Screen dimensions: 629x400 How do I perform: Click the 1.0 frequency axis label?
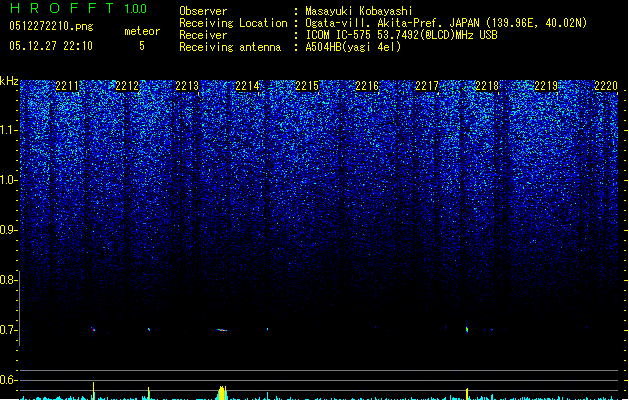8,180
